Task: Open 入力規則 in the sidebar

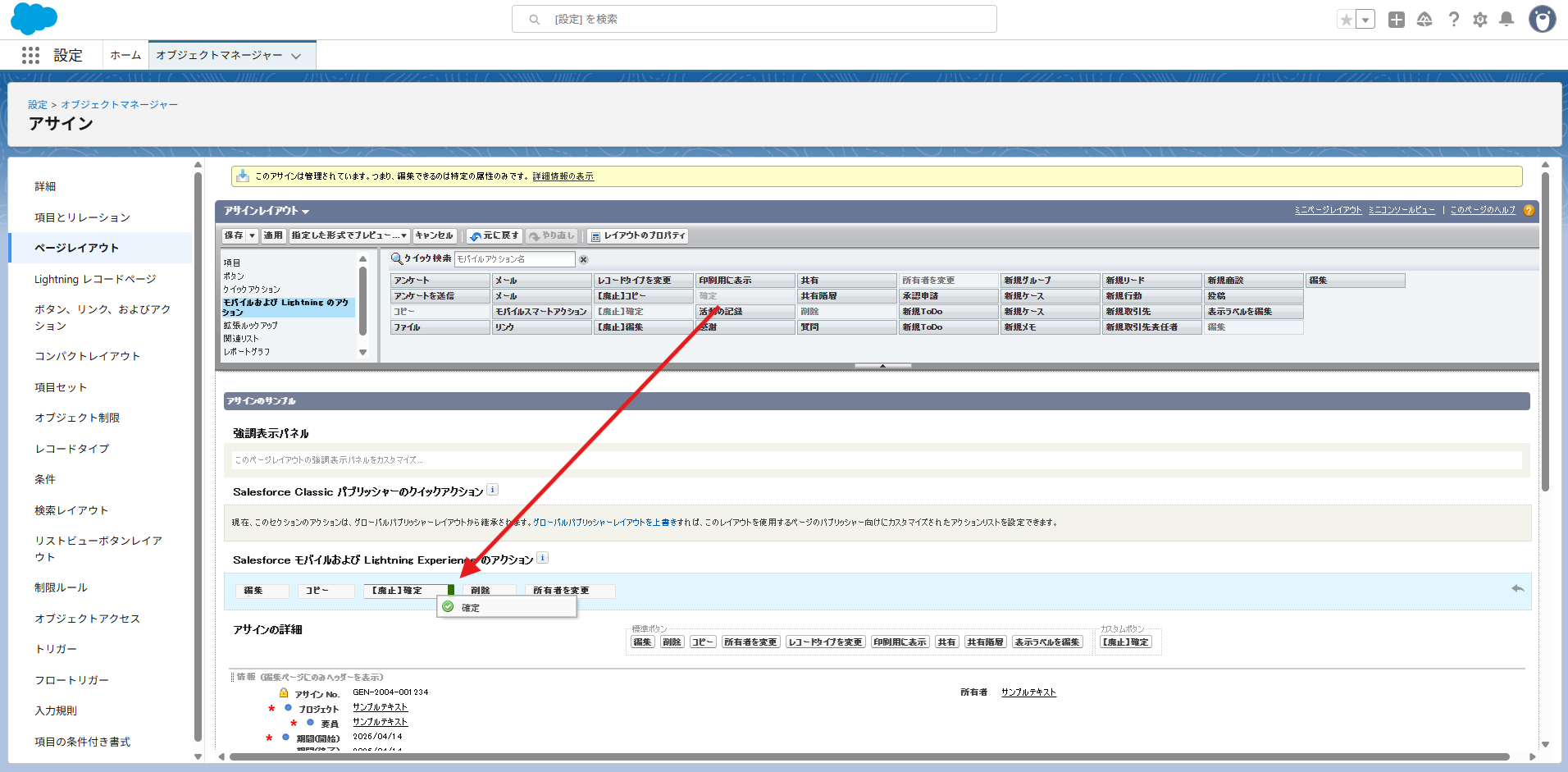Action: [x=56, y=710]
